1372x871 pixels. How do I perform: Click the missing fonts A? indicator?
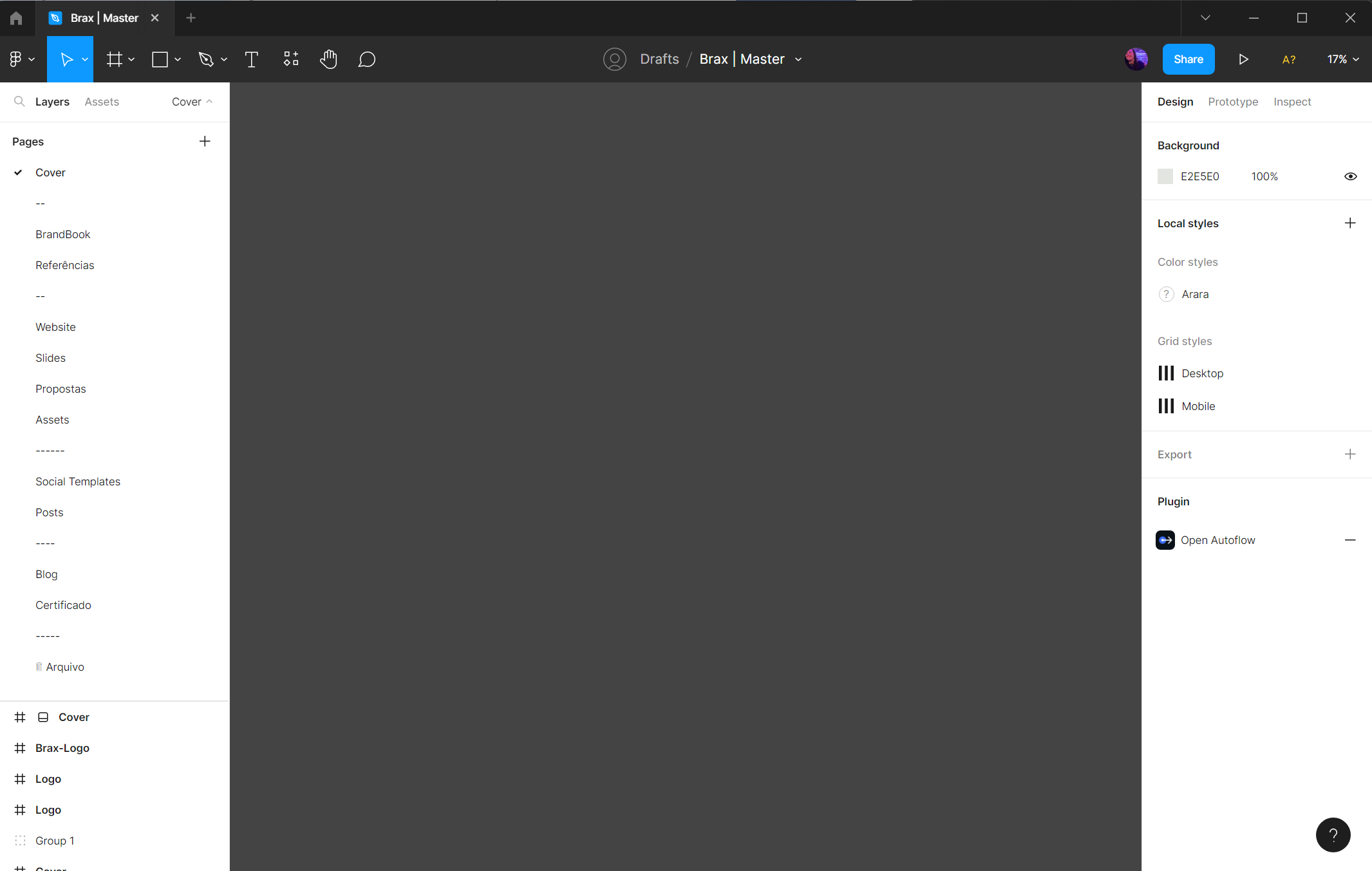point(1289,59)
